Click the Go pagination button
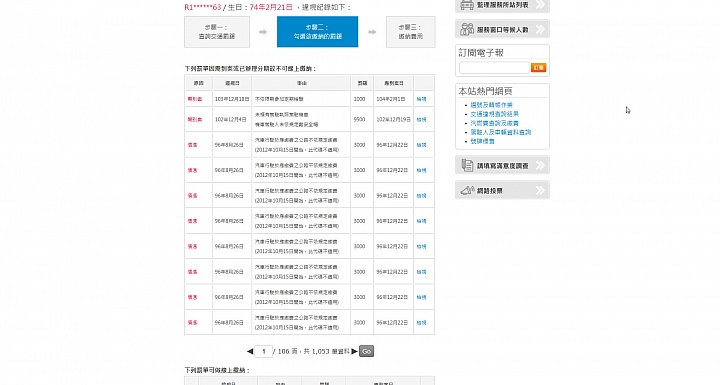 [366, 351]
